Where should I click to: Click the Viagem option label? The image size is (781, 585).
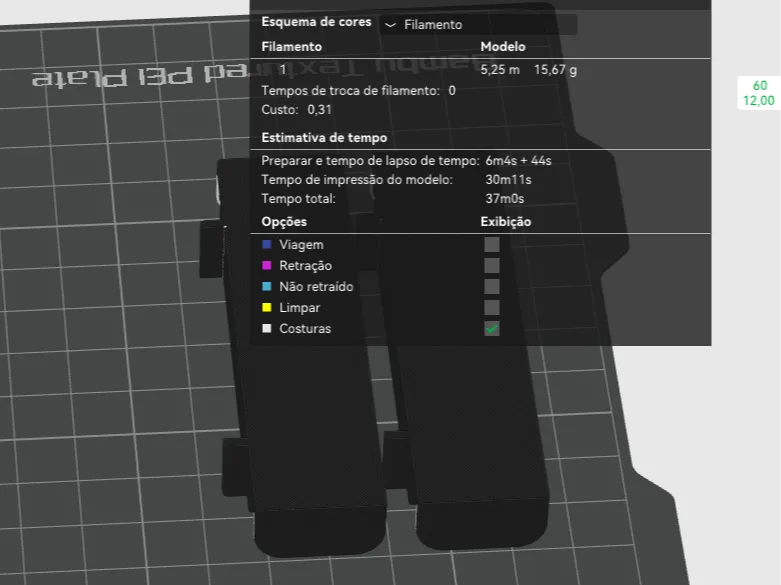[301, 245]
